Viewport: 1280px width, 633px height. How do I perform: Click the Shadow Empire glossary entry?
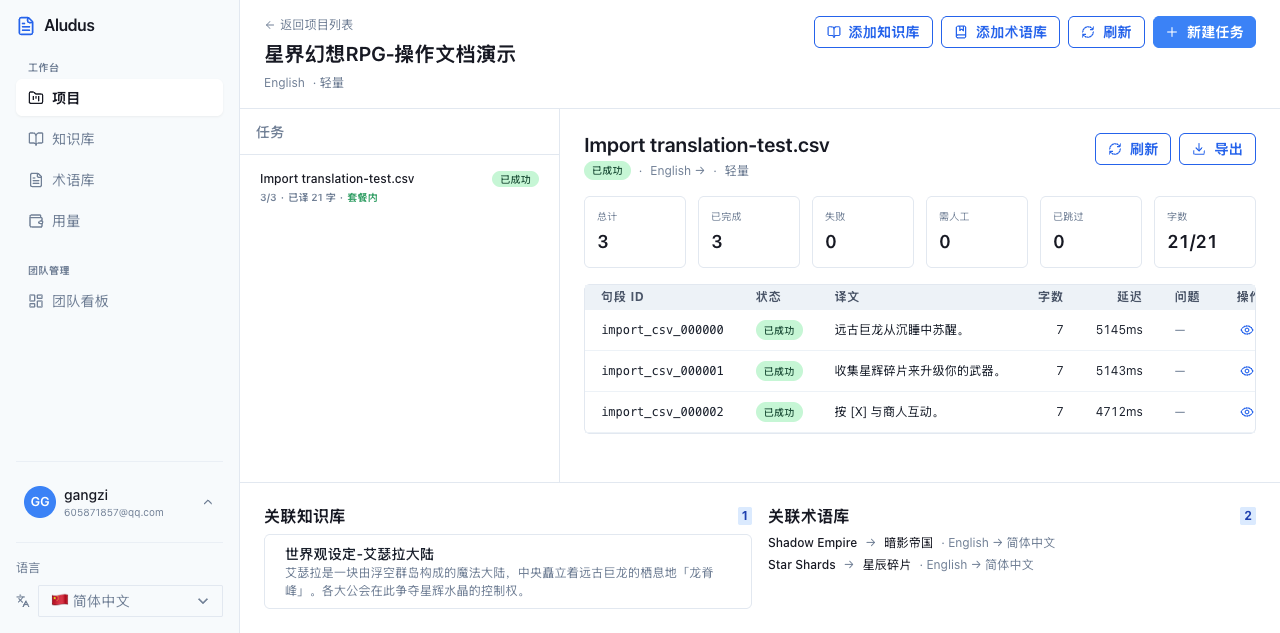(x=911, y=543)
